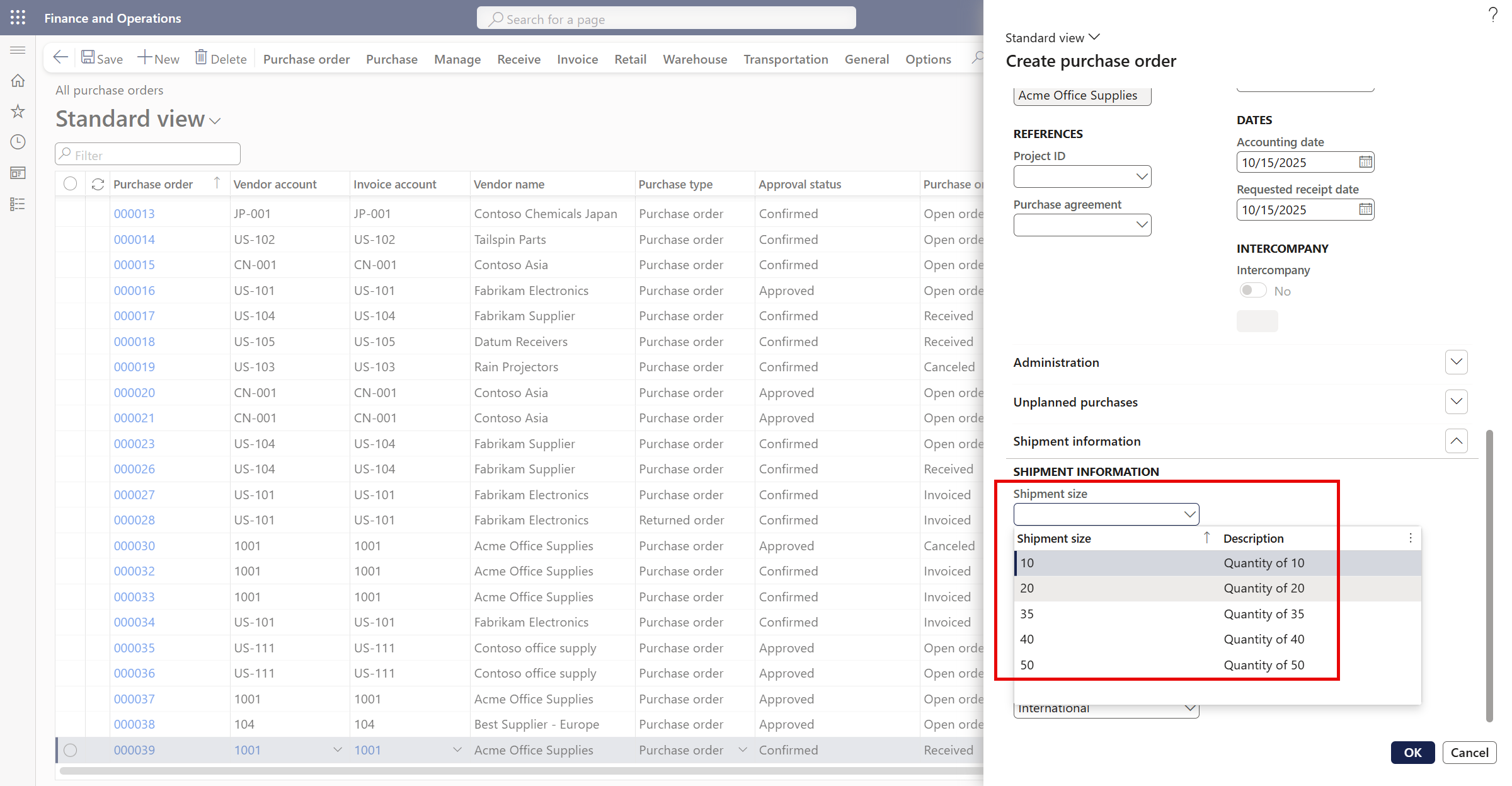The width and height of the screenshot is (1512, 786).
Task: Click the refresh icon in grid header
Action: [98, 184]
